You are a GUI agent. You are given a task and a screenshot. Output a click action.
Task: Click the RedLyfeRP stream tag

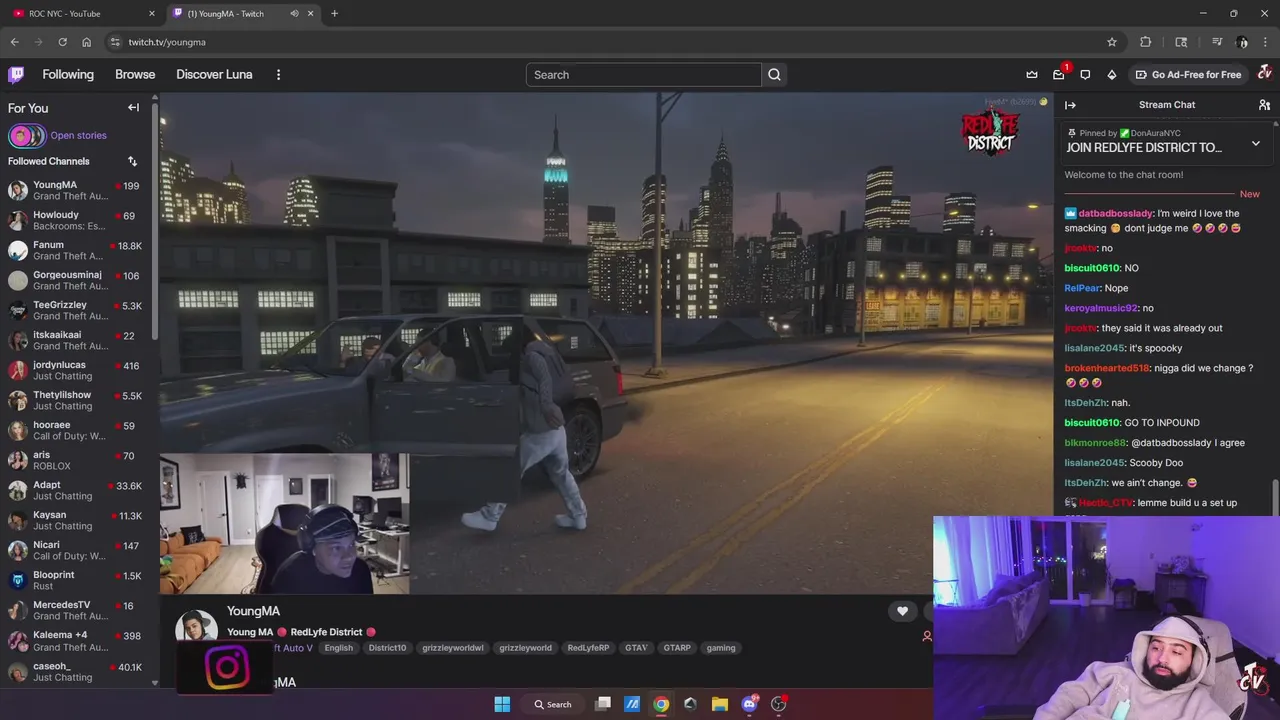coord(588,648)
